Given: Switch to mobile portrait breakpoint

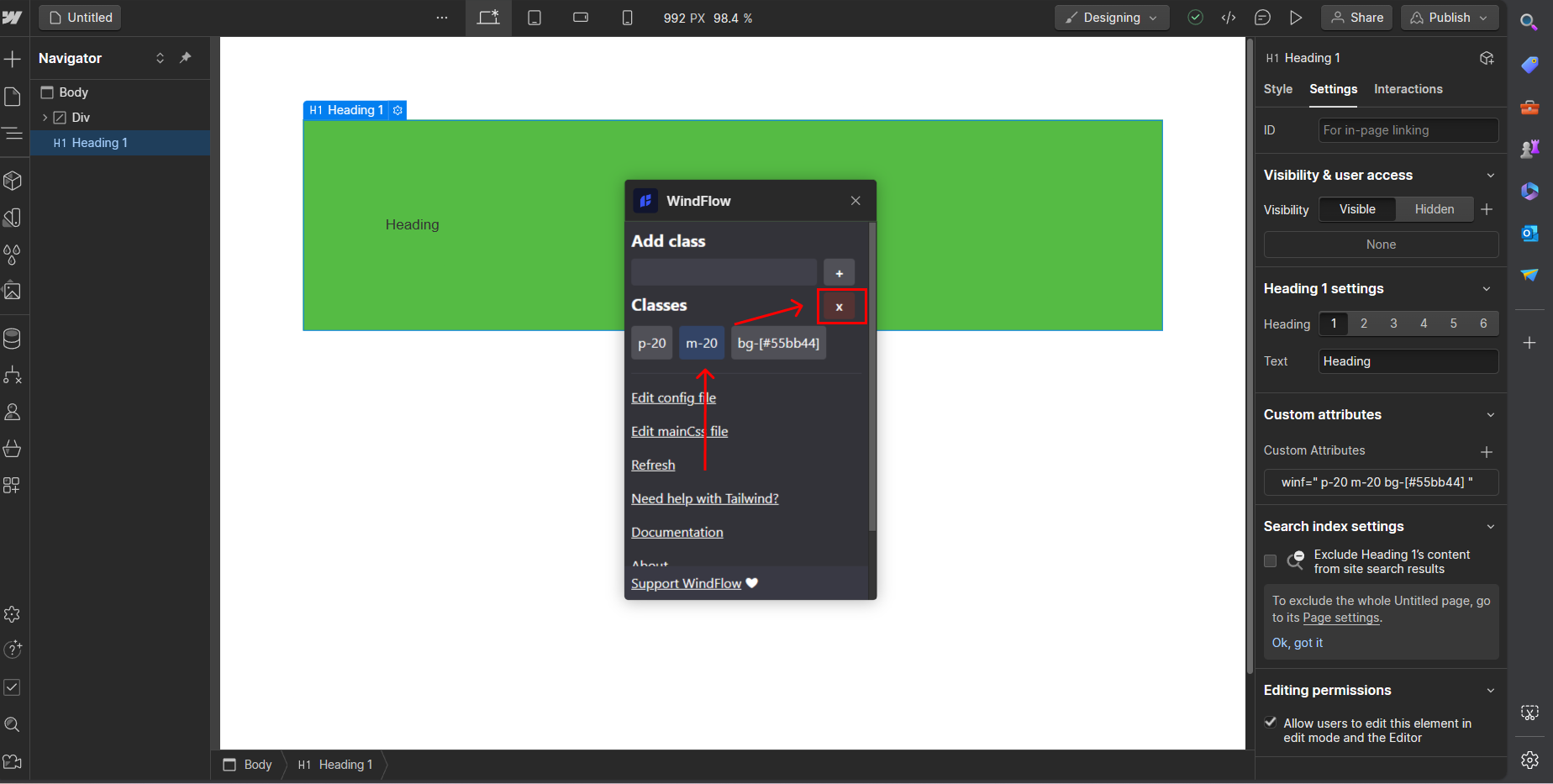Looking at the screenshot, I should click(x=627, y=18).
